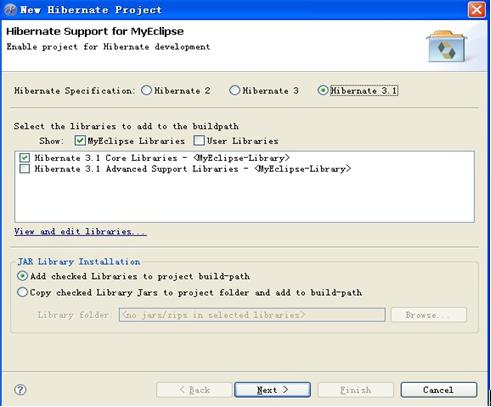Click the Browse button
Image resolution: width=491 pixels, height=407 pixels.
click(x=429, y=315)
